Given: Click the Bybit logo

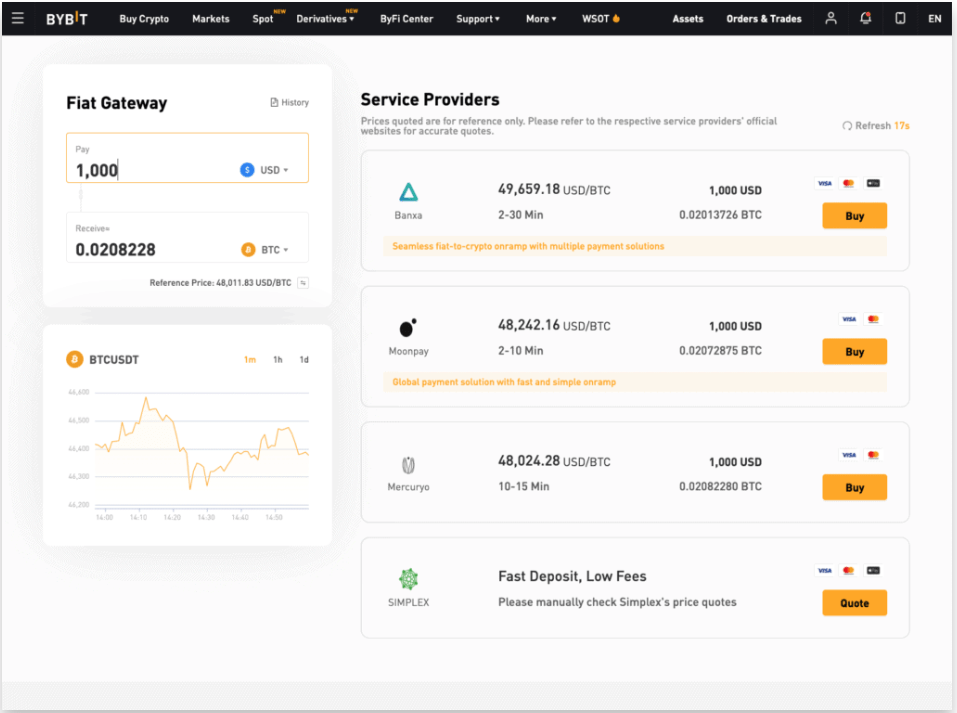Looking at the screenshot, I should point(67,19).
